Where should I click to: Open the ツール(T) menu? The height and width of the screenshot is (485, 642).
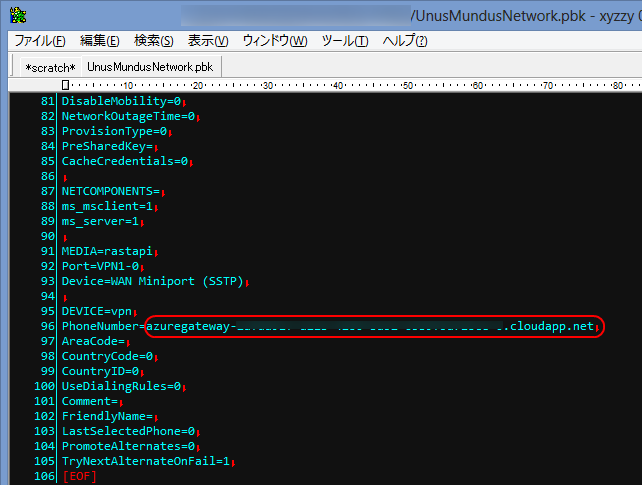345,41
